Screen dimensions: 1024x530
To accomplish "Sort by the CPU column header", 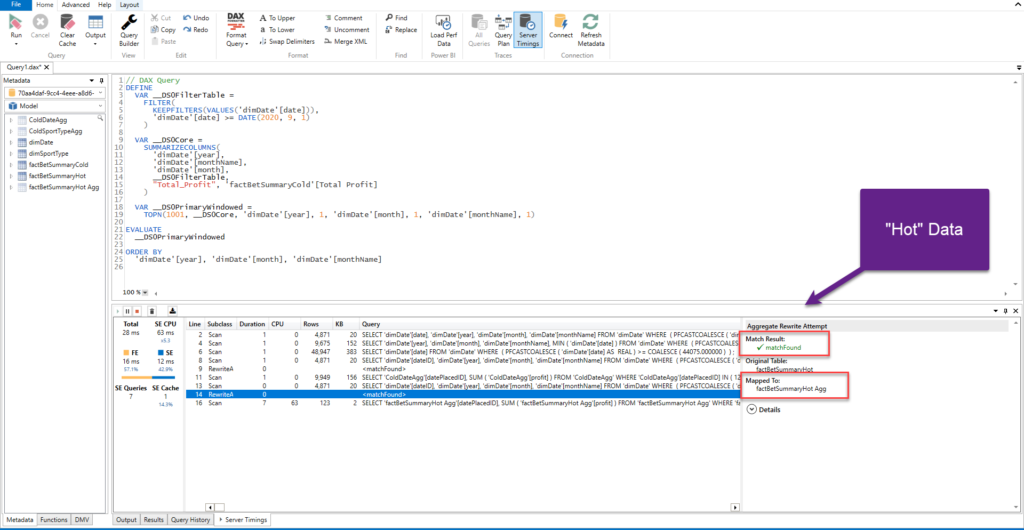I will [x=277, y=324].
